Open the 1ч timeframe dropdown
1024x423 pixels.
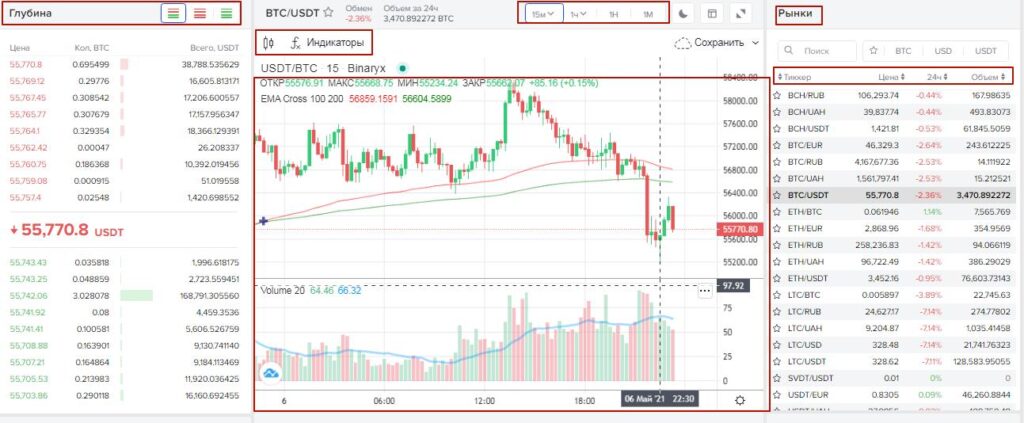pos(578,14)
